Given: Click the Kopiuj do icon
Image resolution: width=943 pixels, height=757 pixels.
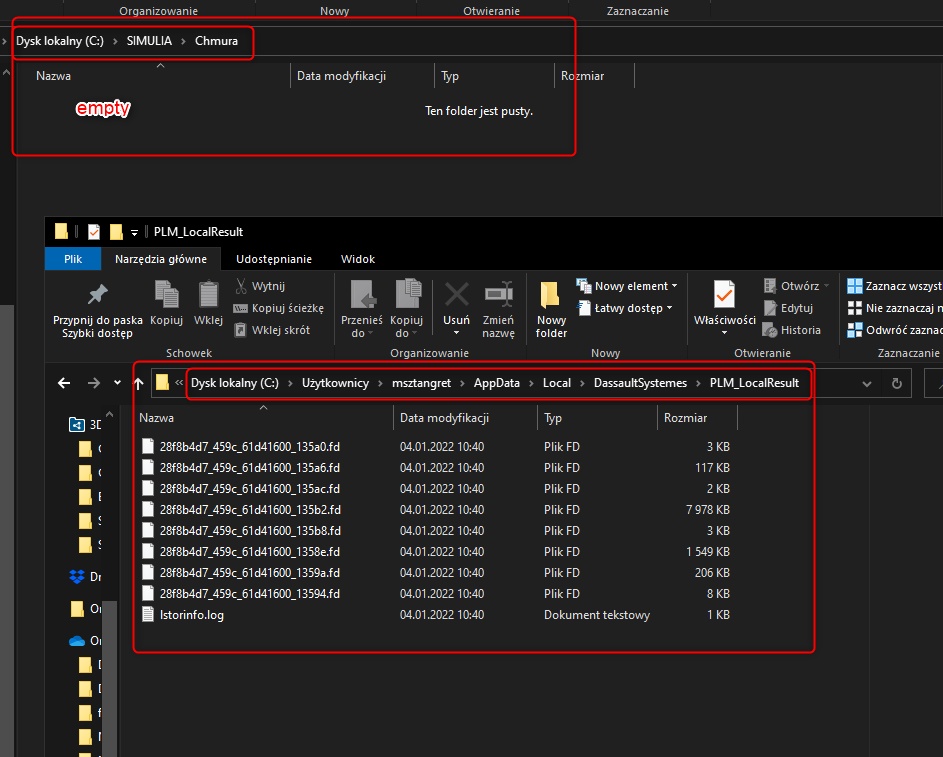Looking at the screenshot, I should coord(408,294).
